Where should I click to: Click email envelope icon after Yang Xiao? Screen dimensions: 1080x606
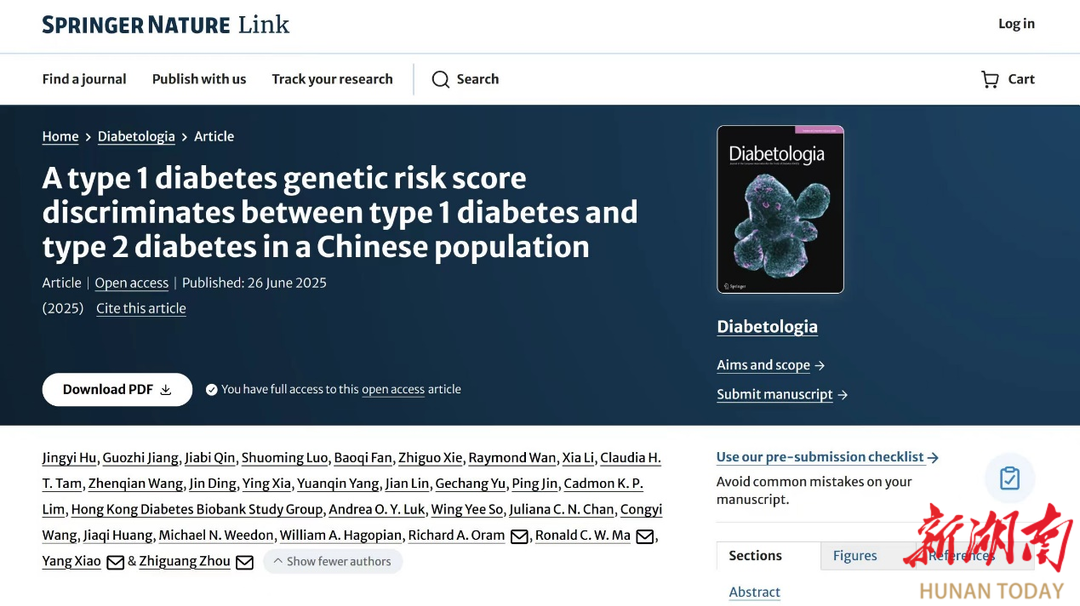pos(115,562)
